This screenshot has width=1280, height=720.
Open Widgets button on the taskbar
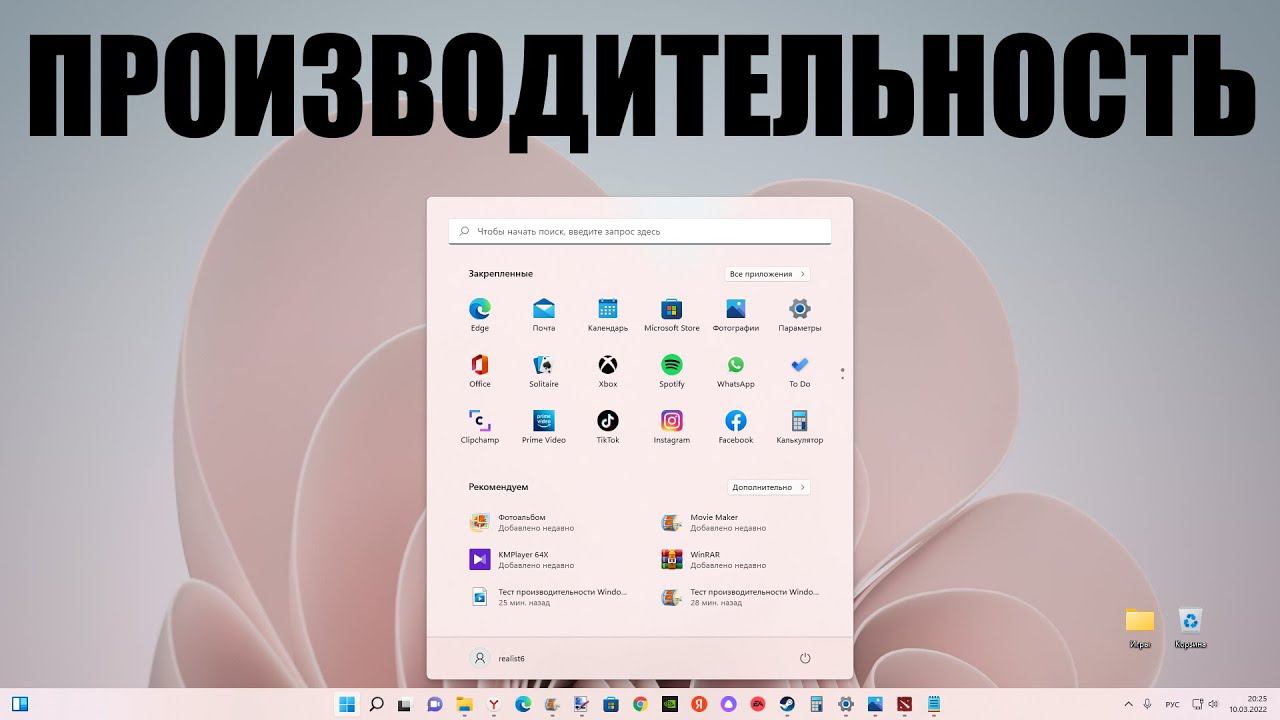coord(19,704)
